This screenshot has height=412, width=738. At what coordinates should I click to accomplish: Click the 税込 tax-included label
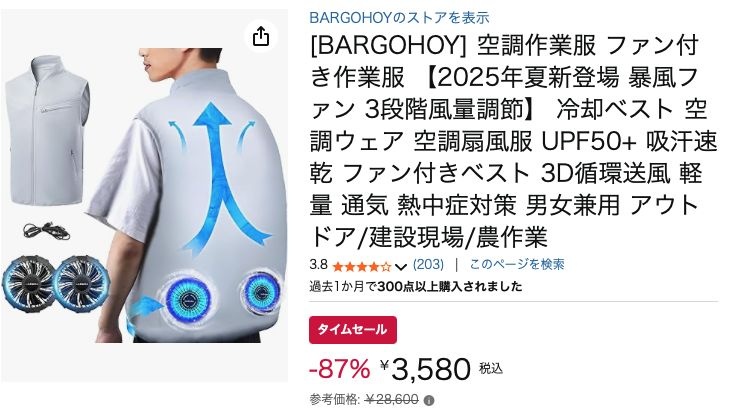click(x=491, y=368)
